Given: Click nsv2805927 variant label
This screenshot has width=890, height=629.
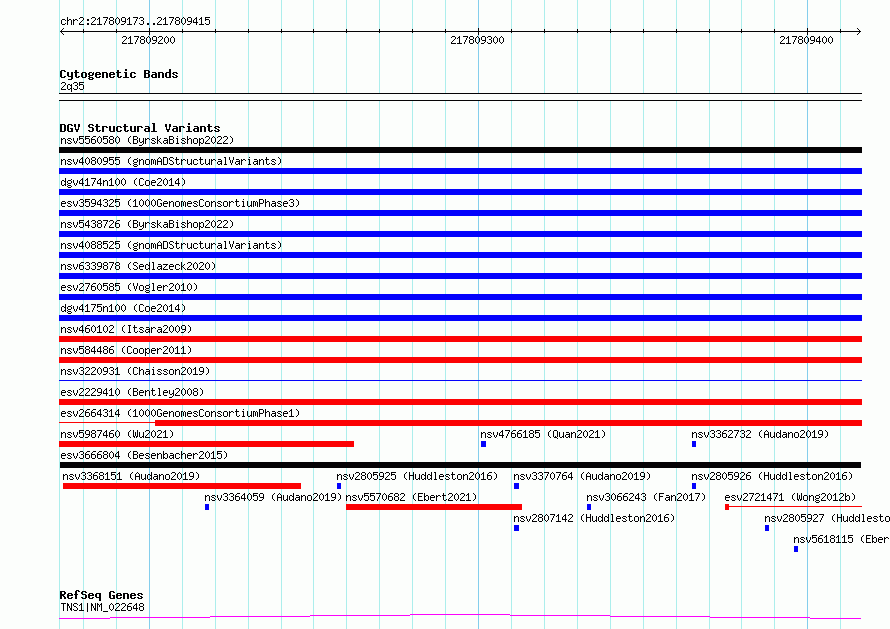Looking at the screenshot, I should click(x=827, y=518).
